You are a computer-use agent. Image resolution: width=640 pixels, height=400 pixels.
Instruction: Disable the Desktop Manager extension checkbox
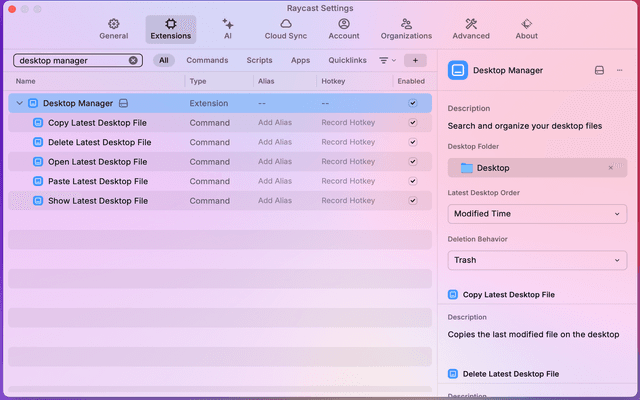pyautogui.click(x=412, y=103)
